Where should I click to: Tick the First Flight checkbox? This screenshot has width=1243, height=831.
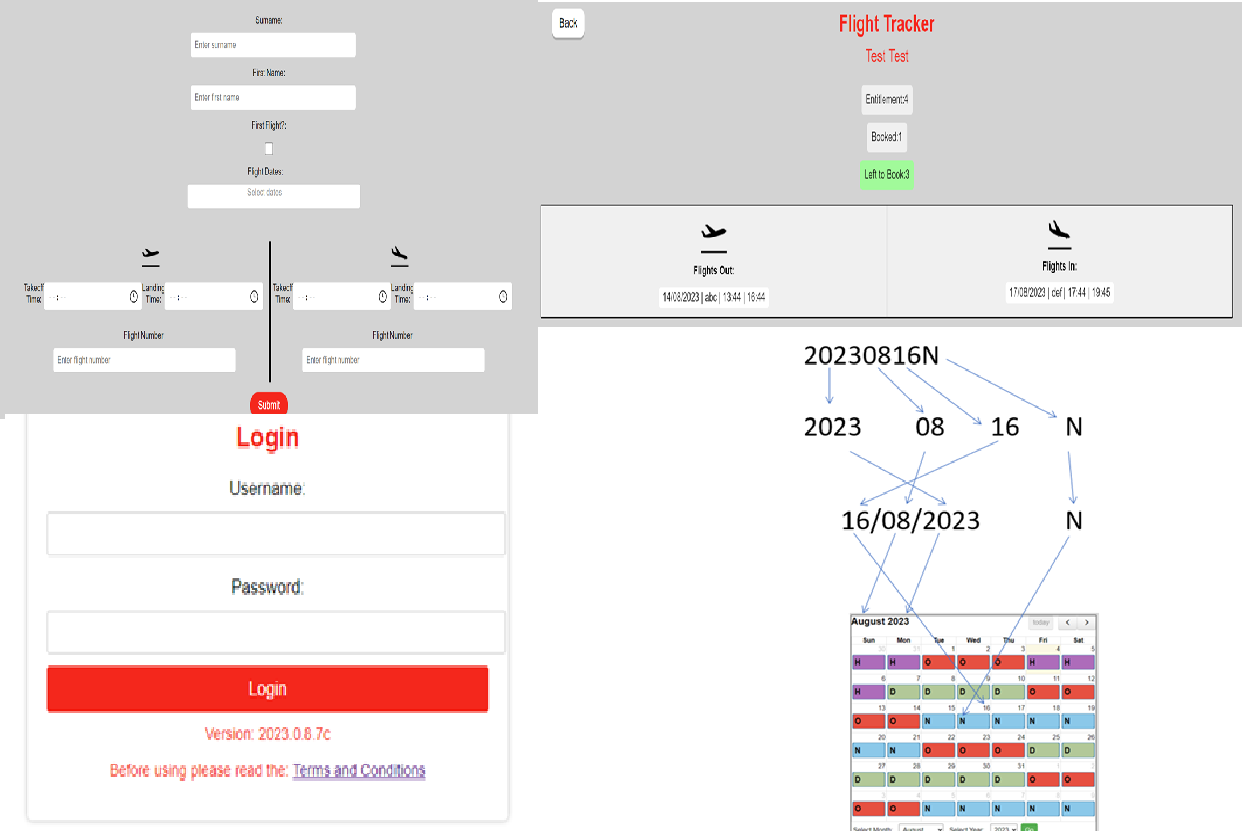coord(269,148)
